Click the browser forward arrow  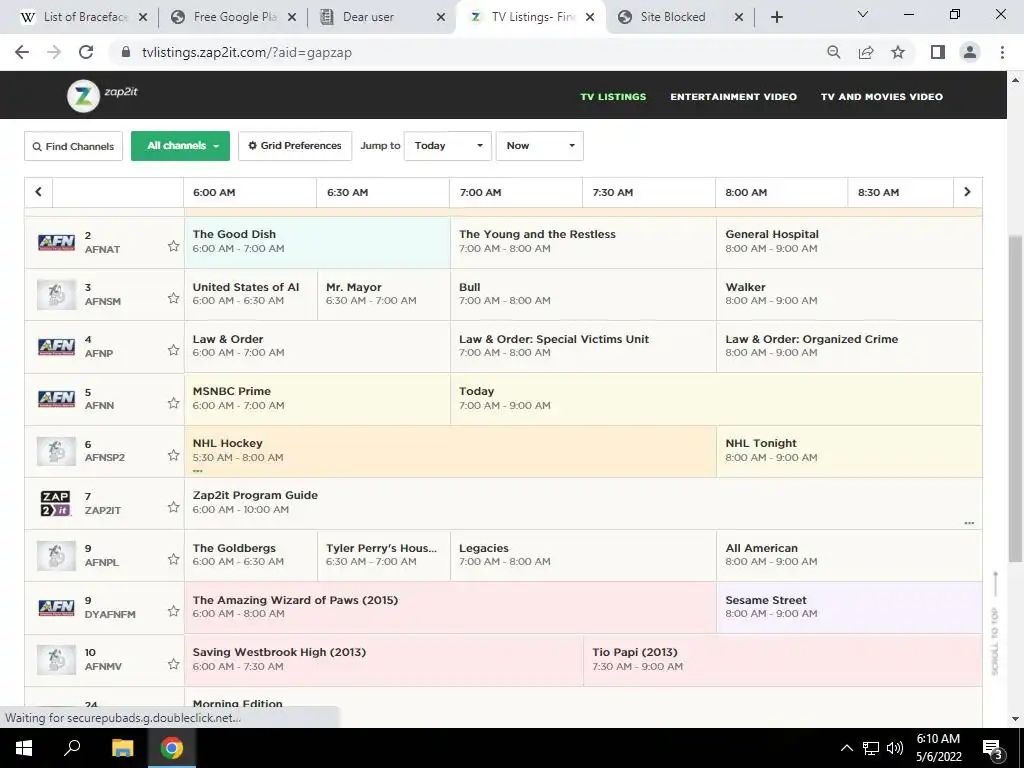pyautogui.click(x=54, y=52)
